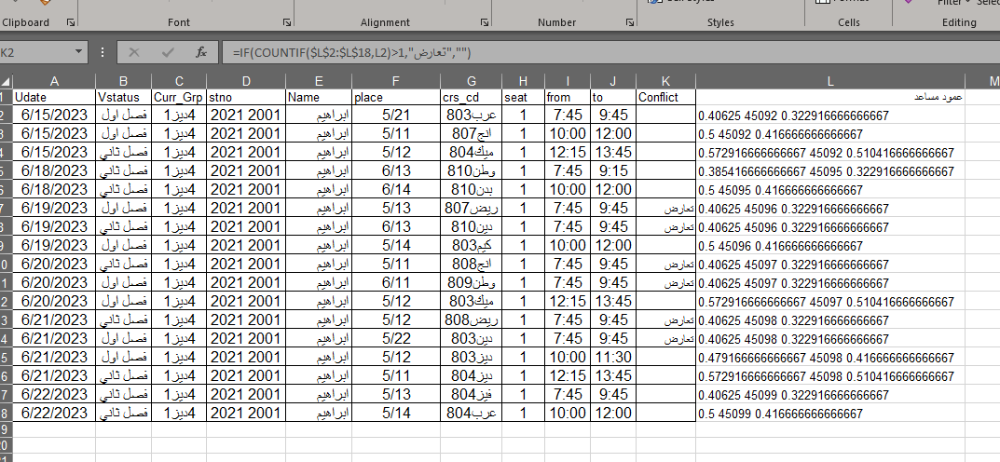The height and width of the screenshot is (462, 1000).
Task: Select the place cell reading 6/14
Action: point(395,190)
